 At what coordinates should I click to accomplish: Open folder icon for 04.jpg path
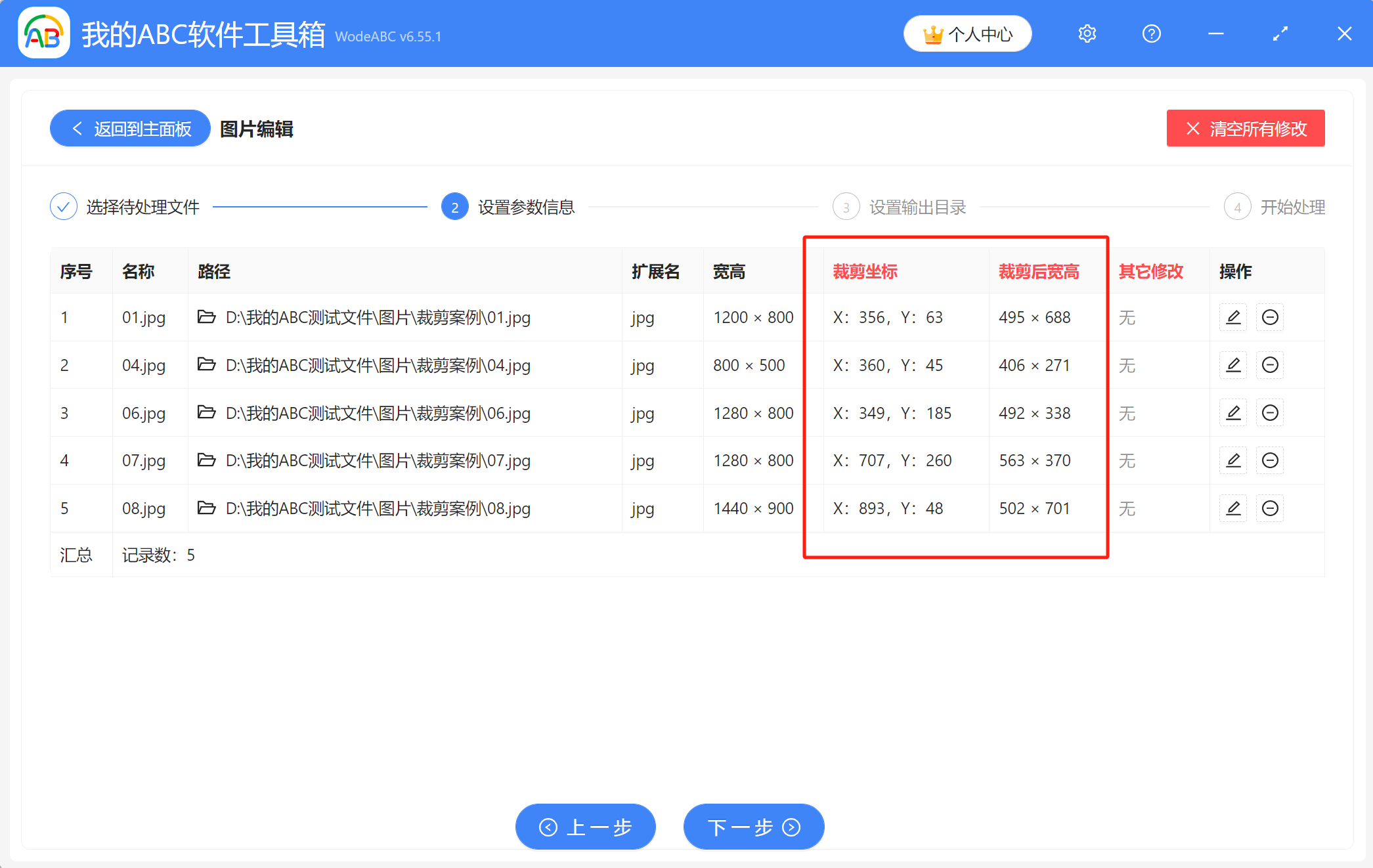207,365
